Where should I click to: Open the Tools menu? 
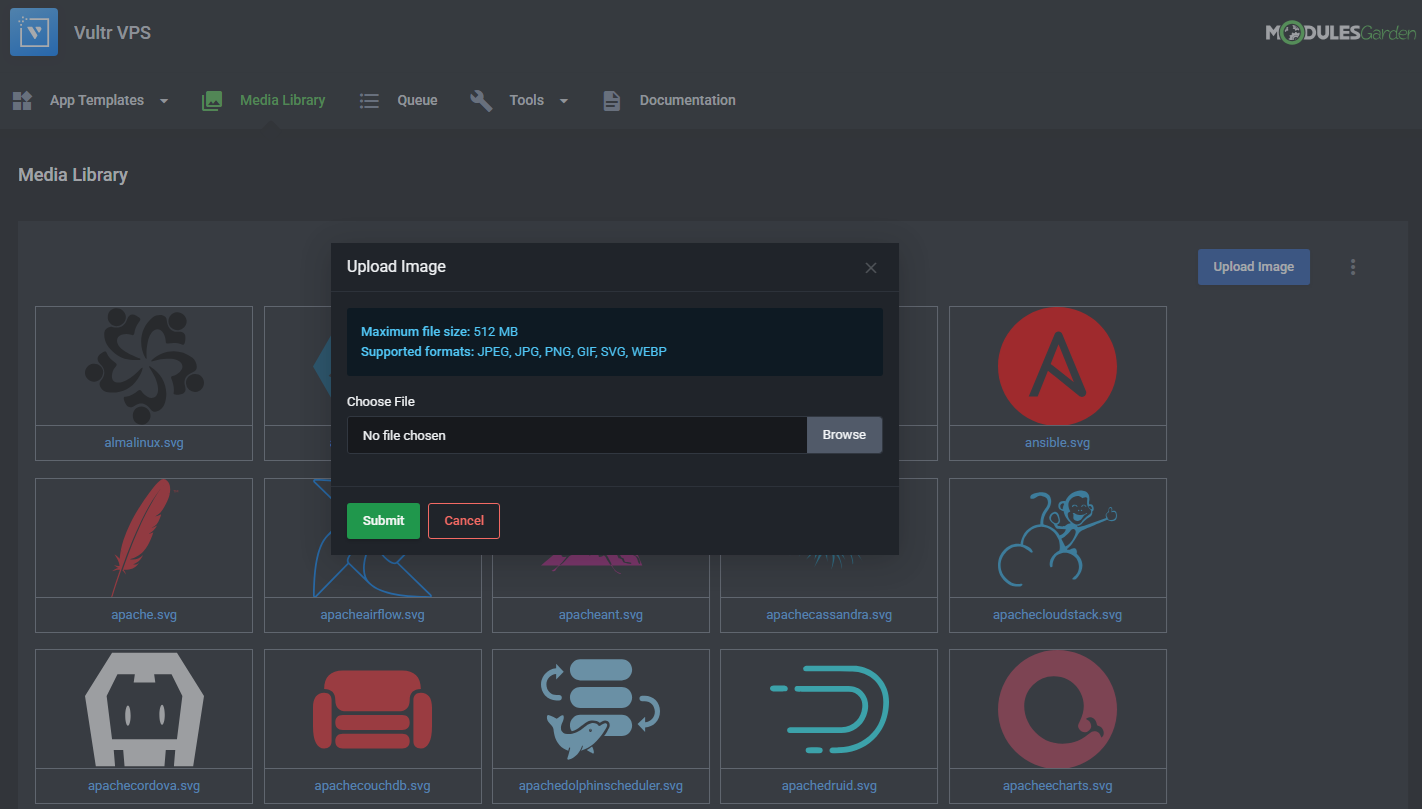[x=527, y=100]
